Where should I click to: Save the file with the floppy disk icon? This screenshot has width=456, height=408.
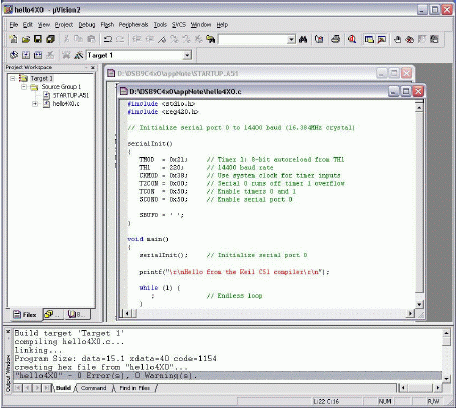(x=38, y=39)
